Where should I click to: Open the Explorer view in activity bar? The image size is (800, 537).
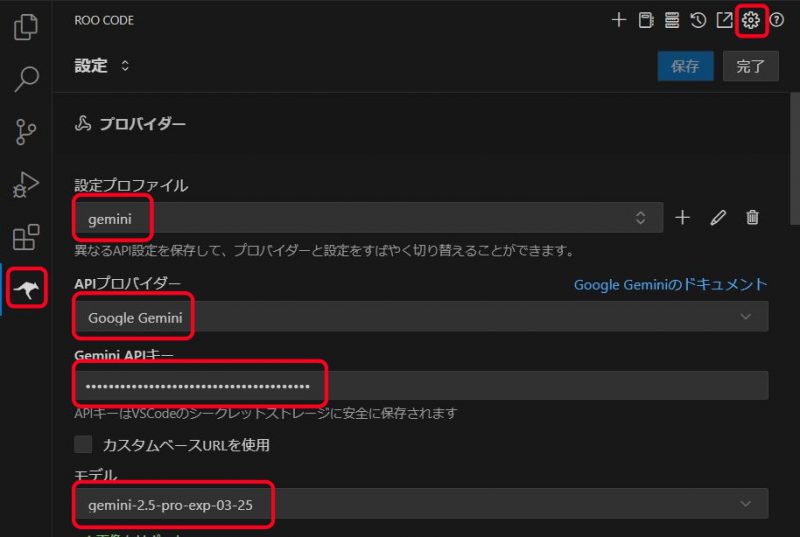26,27
